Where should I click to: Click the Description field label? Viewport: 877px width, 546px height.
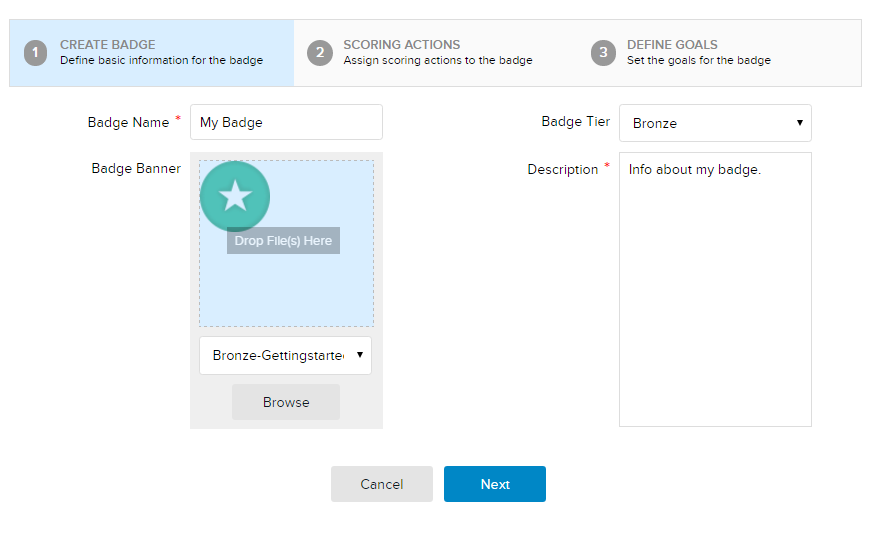tap(562, 169)
